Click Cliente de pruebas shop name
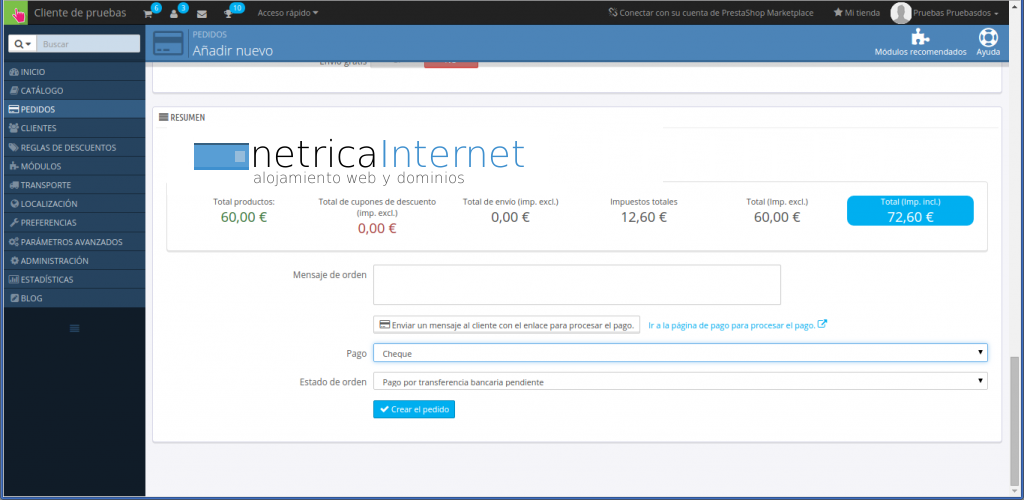The height and width of the screenshot is (500, 1024). (80, 13)
